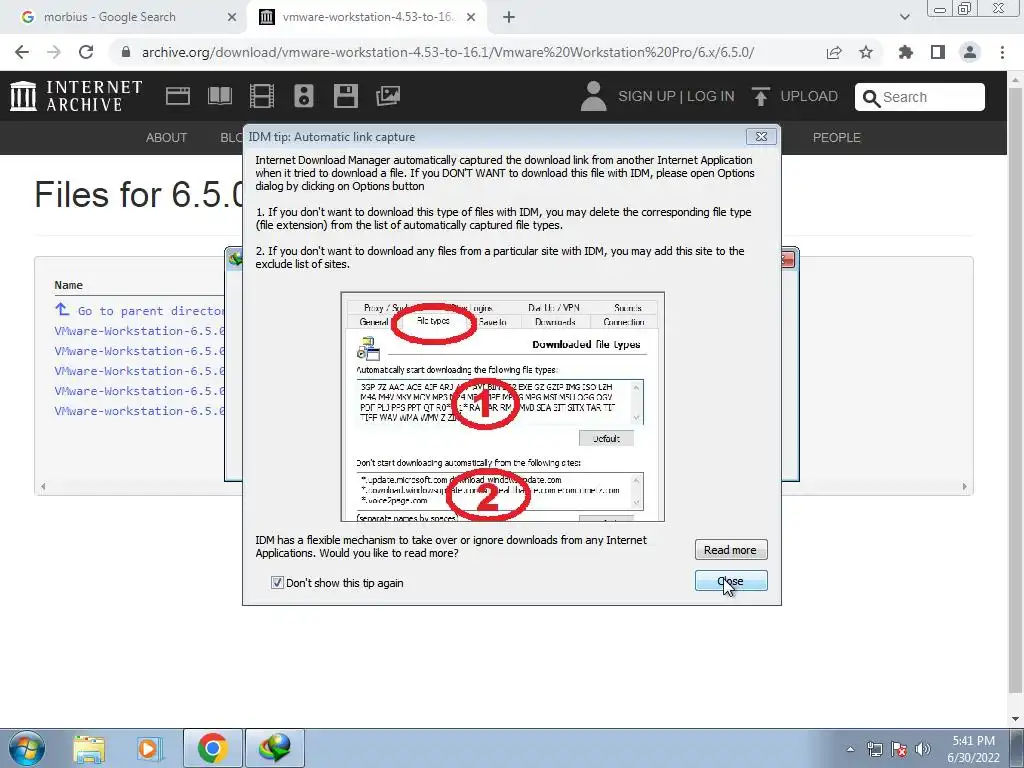The image size is (1024, 768).
Task: Go back in browser history
Action: [22, 52]
